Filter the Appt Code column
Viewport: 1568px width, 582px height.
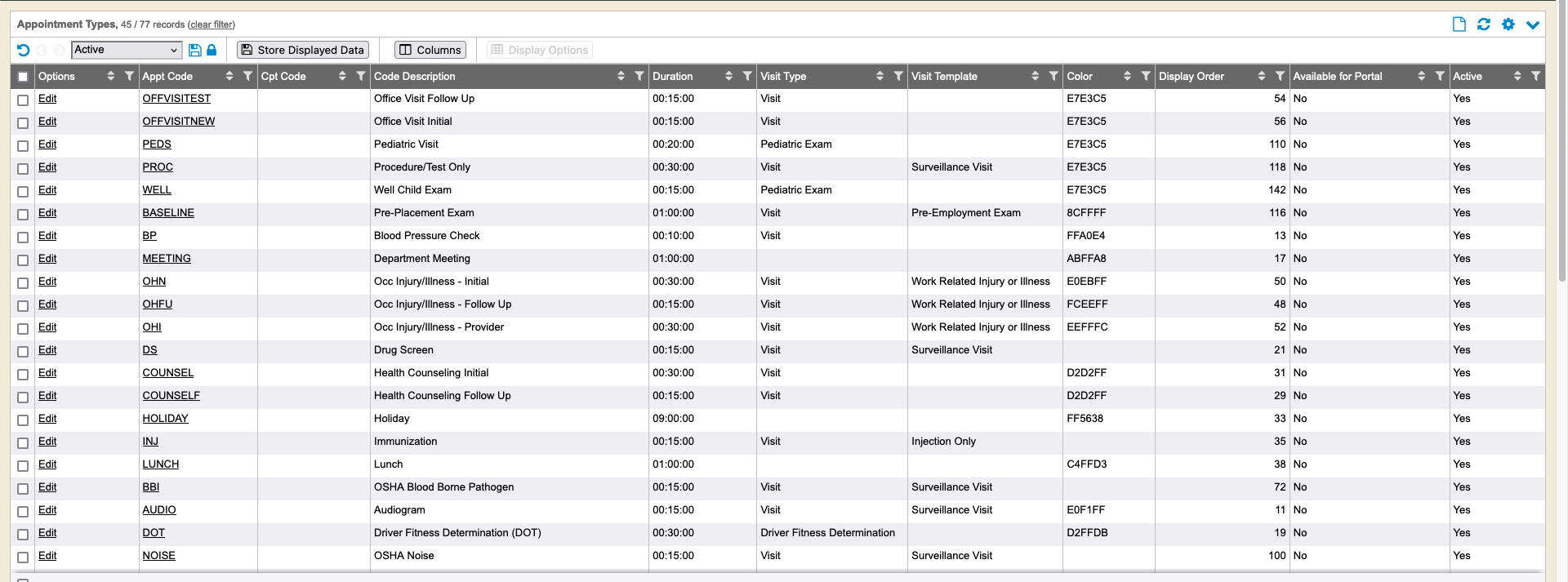pyautogui.click(x=247, y=76)
